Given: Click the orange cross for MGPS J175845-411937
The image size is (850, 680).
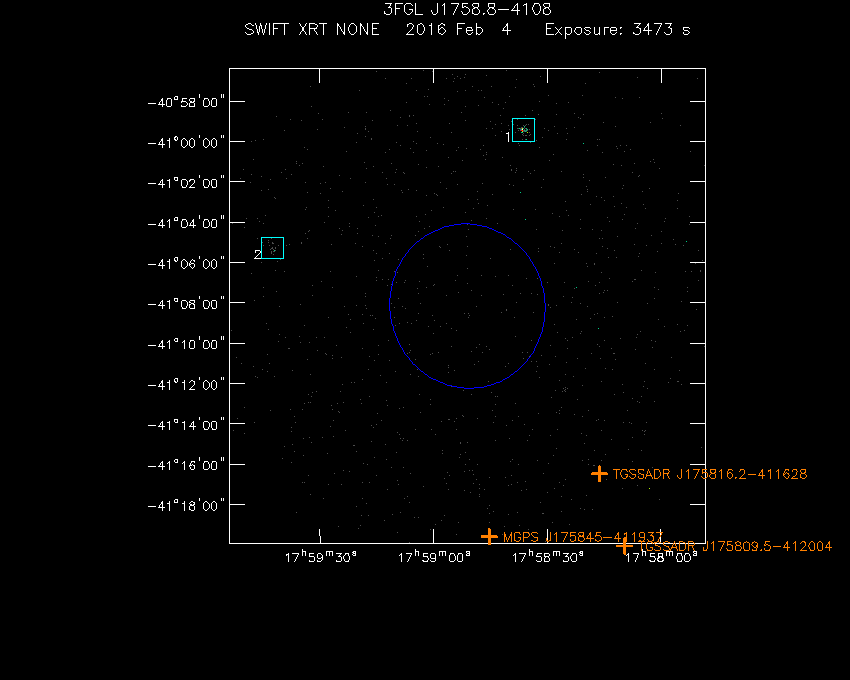Looking at the screenshot, I should click(x=489, y=537).
